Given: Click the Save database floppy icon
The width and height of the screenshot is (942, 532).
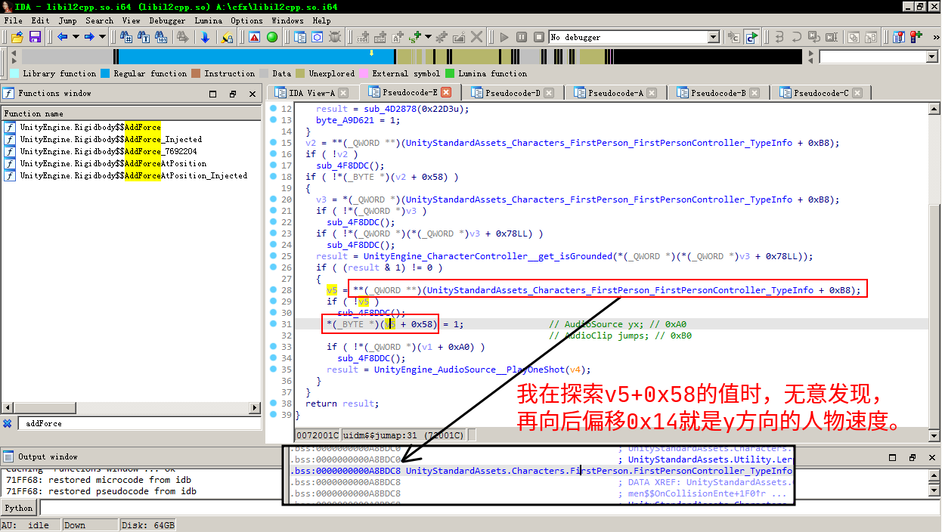Looking at the screenshot, I should [35, 37].
